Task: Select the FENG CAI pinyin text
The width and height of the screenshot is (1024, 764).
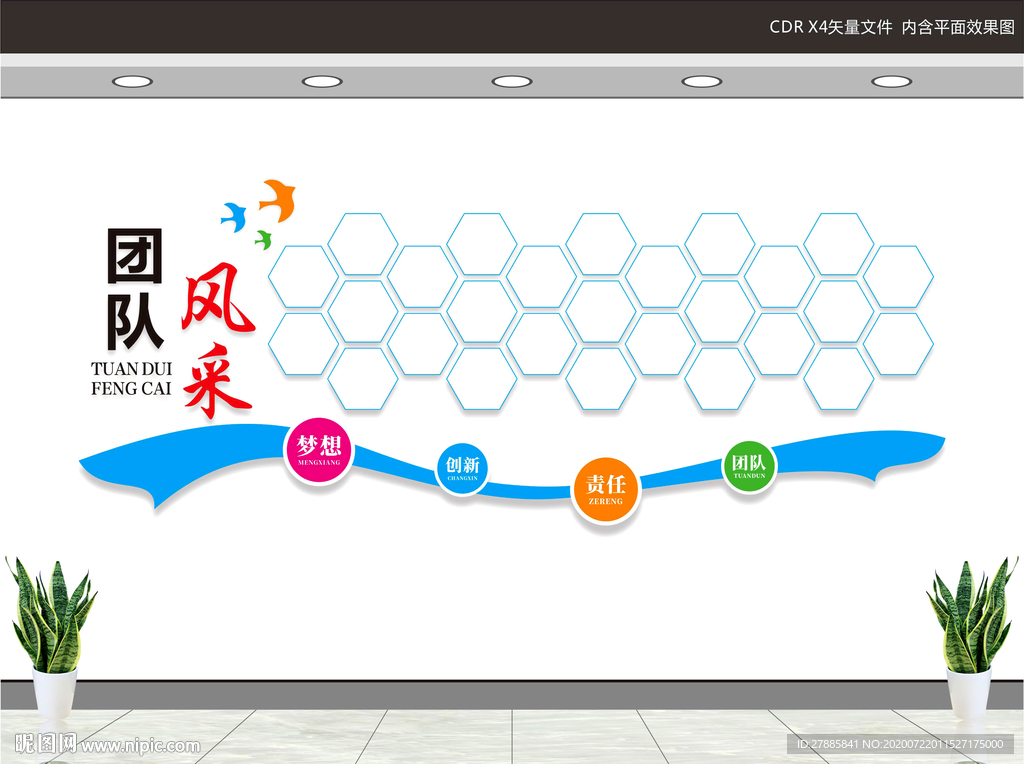Action: click(x=131, y=389)
